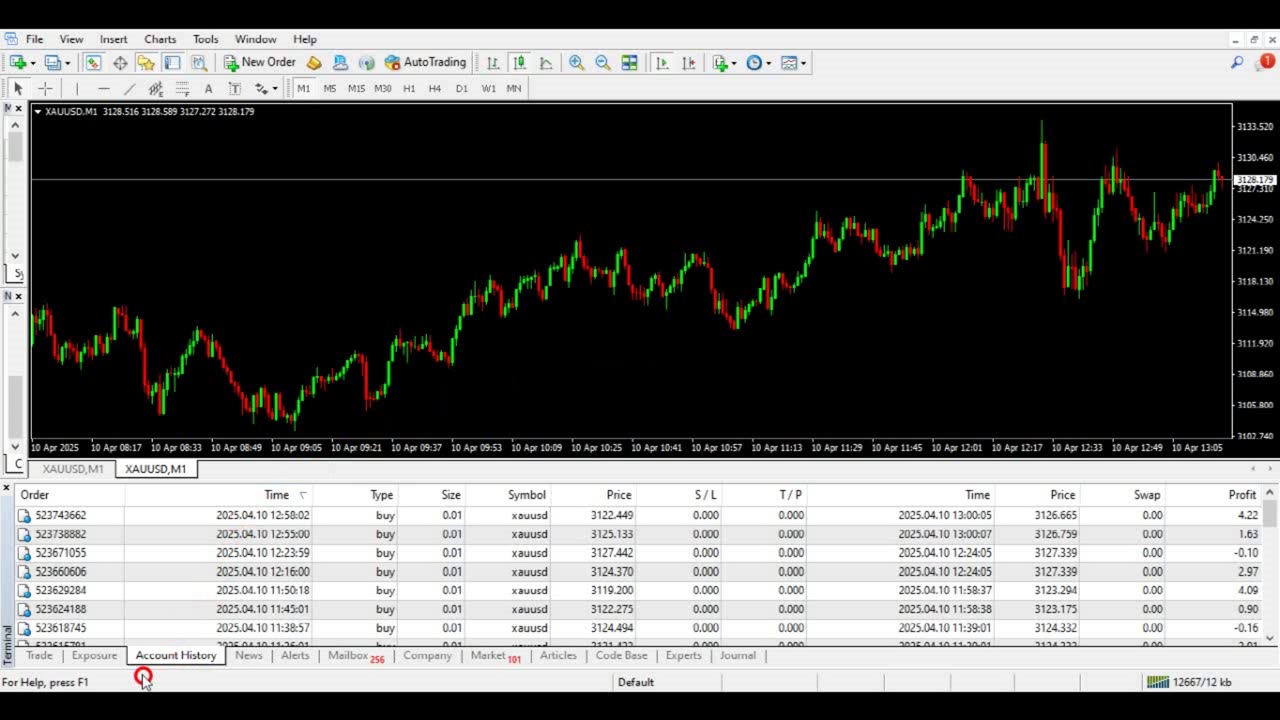This screenshot has width=1280, height=720.
Task: Open the search magnifier icon
Action: click(x=1237, y=63)
